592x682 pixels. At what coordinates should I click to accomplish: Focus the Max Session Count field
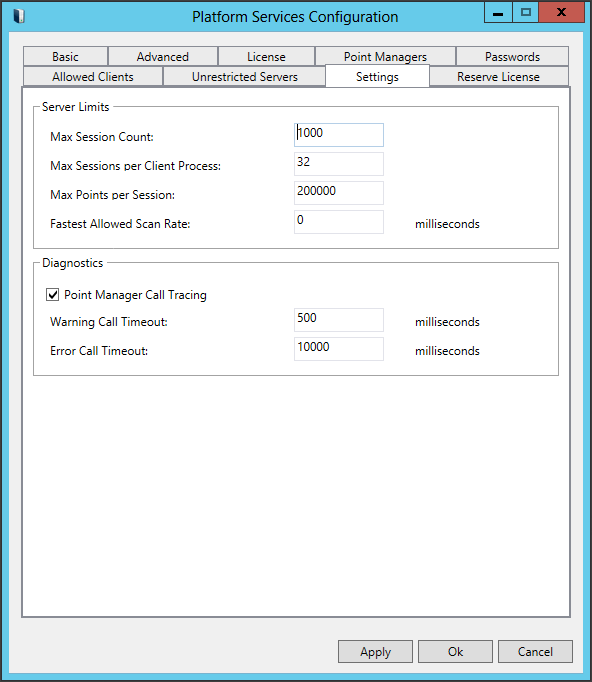[339, 135]
